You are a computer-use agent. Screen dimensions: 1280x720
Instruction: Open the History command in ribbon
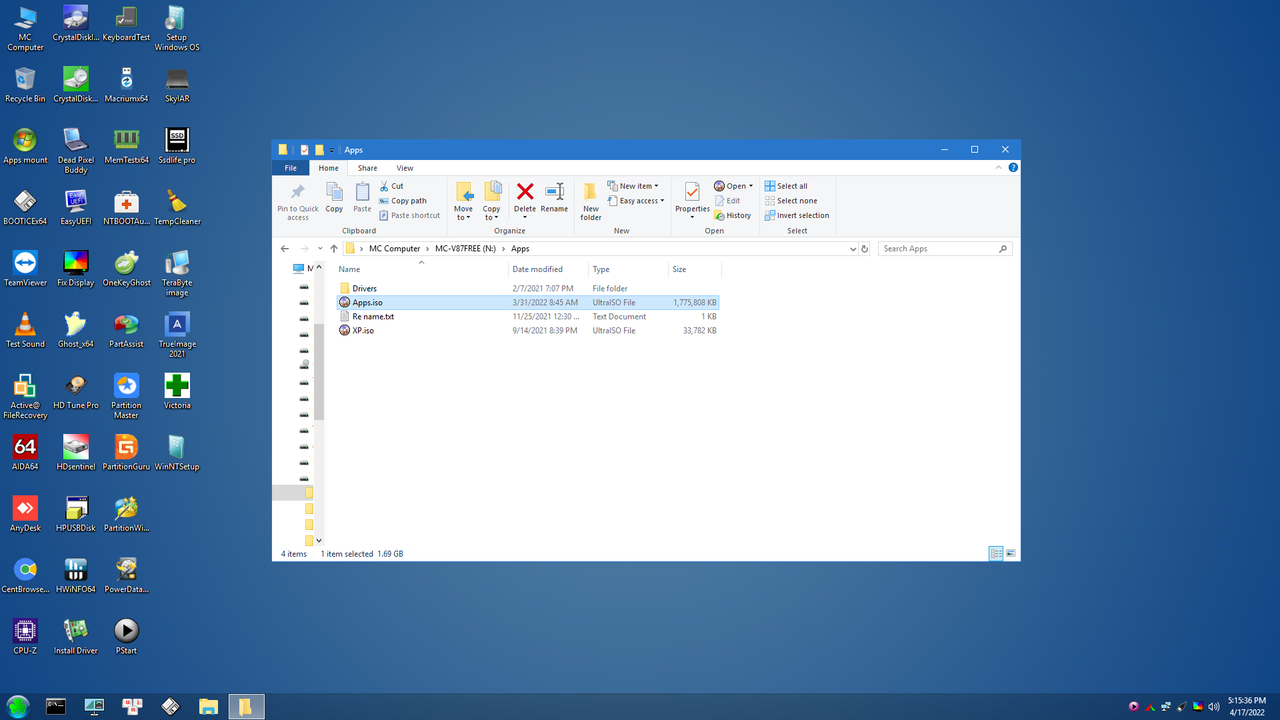tap(732, 215)
